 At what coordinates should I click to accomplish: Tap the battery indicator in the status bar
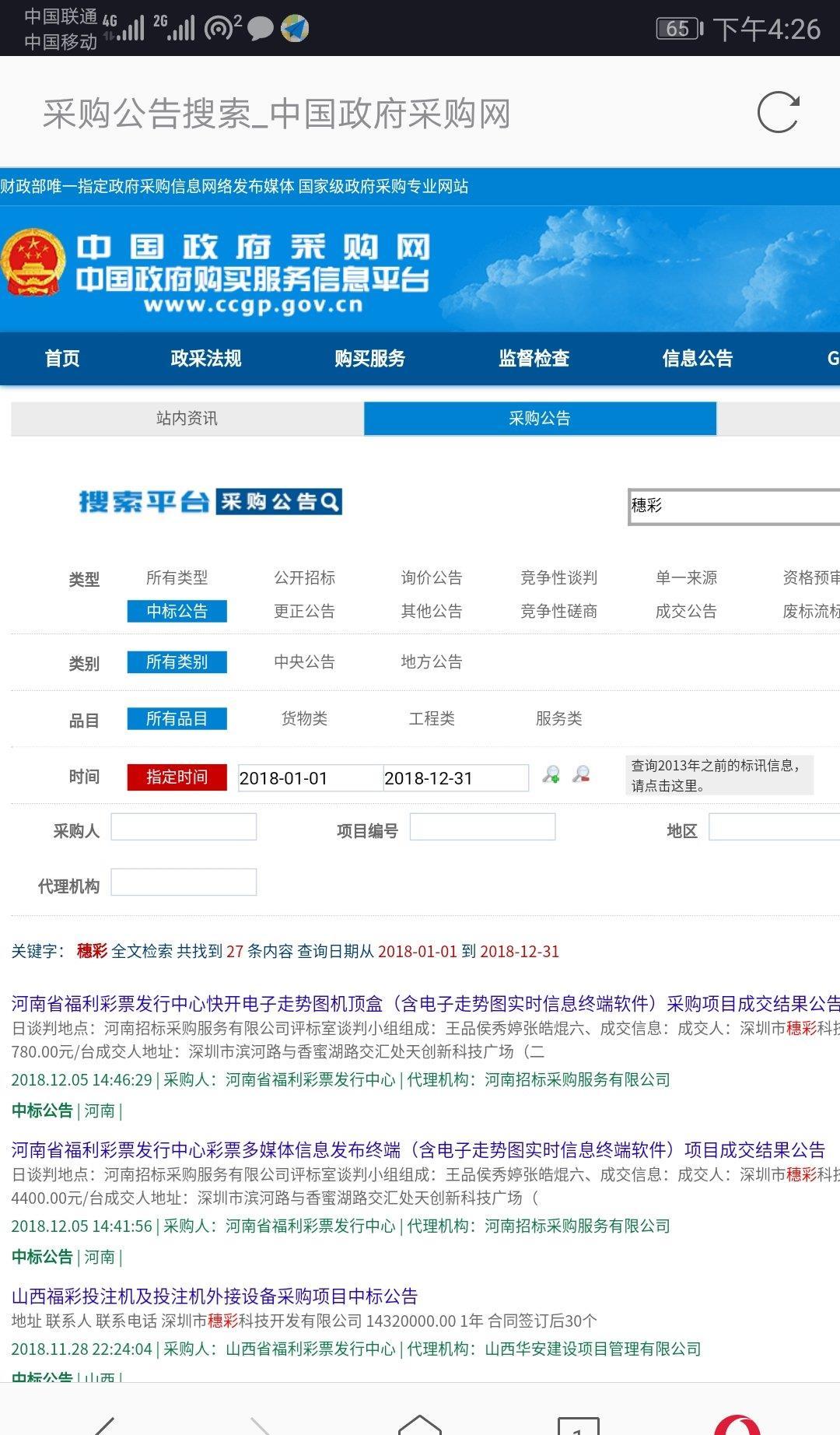pos(680,29)
